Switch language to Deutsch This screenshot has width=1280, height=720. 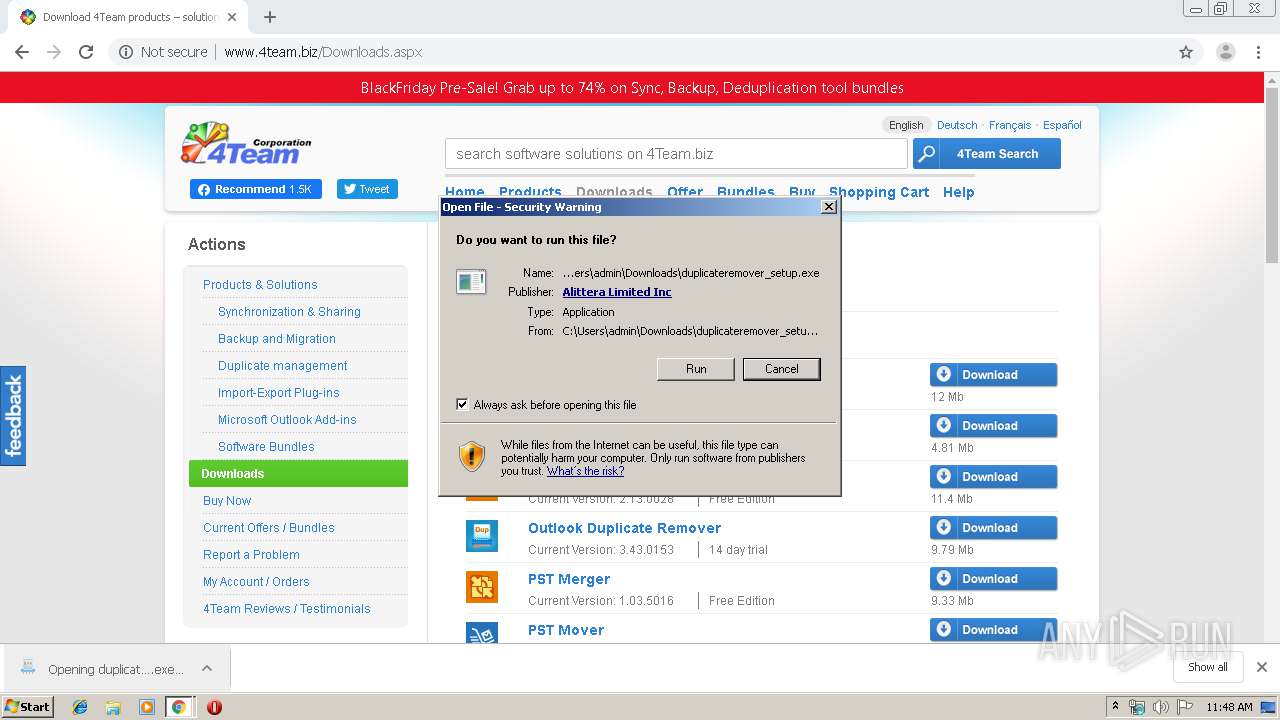[957, 125]
